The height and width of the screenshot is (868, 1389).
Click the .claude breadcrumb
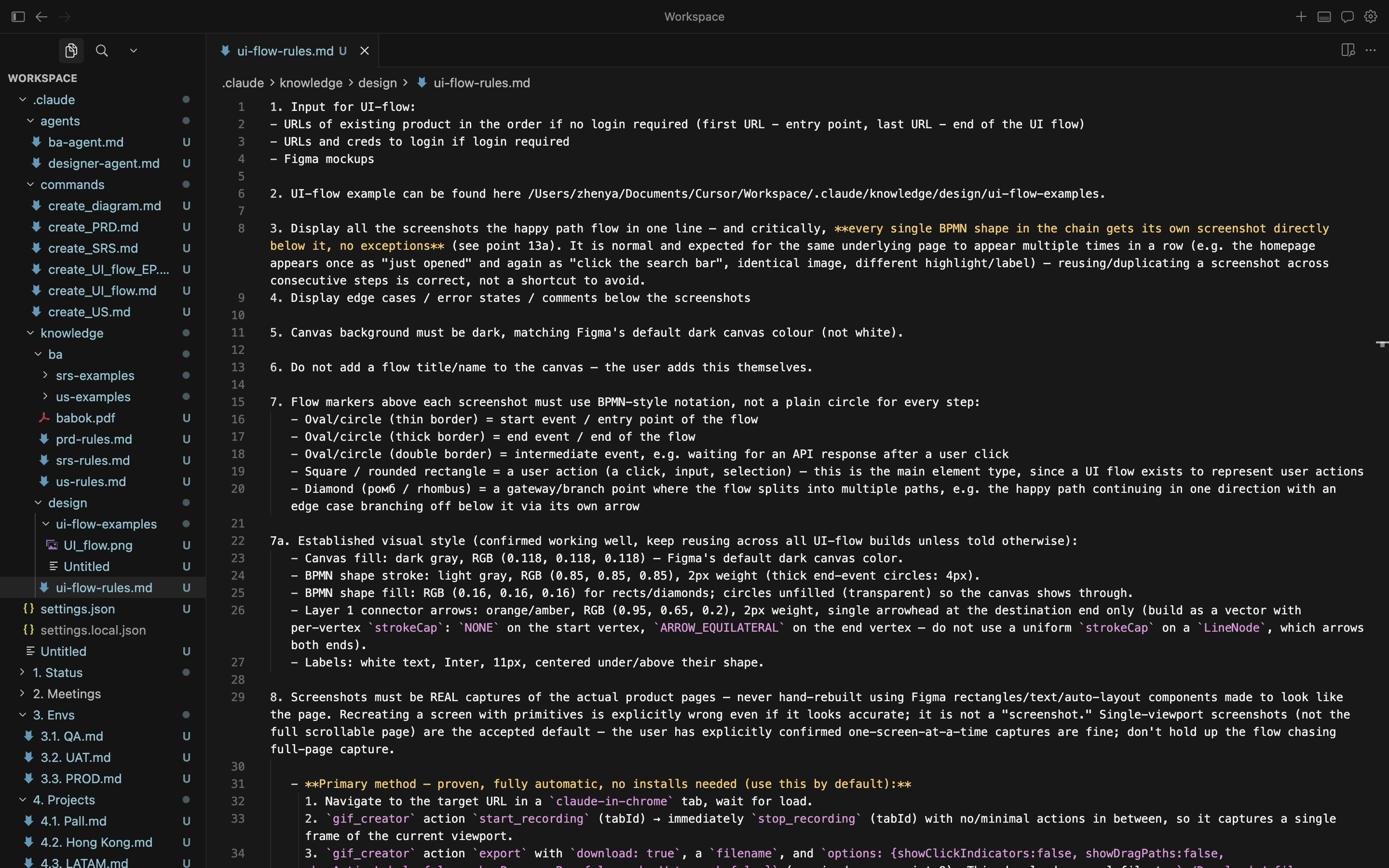(x=244, y=82)
